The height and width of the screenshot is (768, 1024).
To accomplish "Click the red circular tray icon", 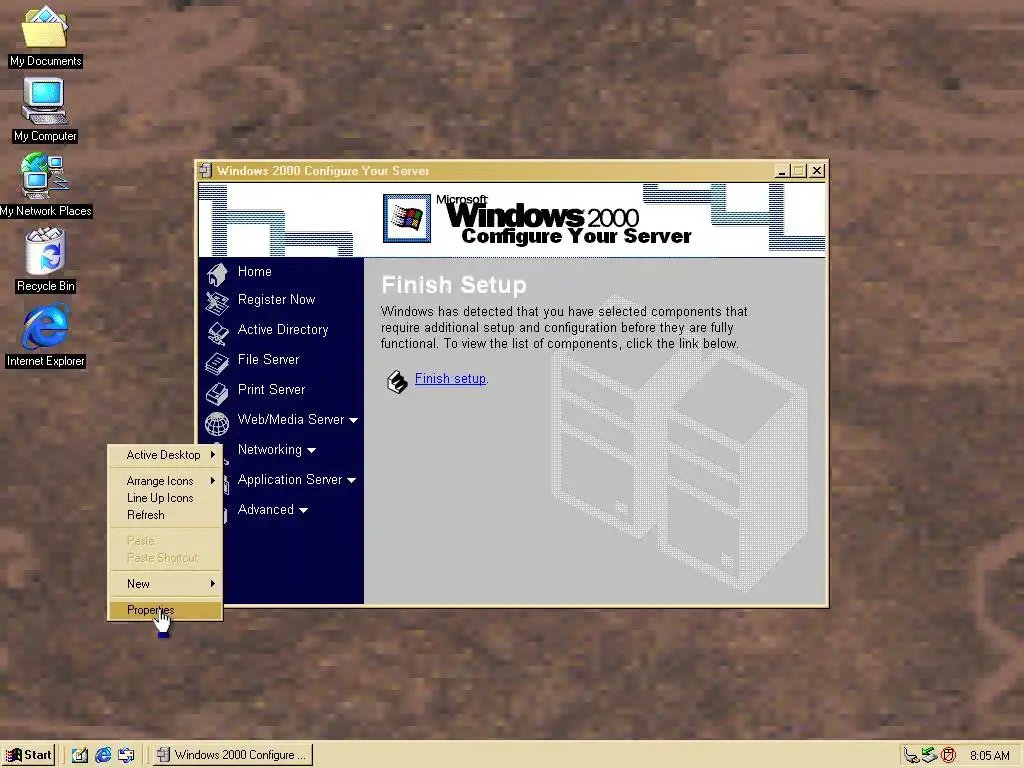I will tap(948, 756).
